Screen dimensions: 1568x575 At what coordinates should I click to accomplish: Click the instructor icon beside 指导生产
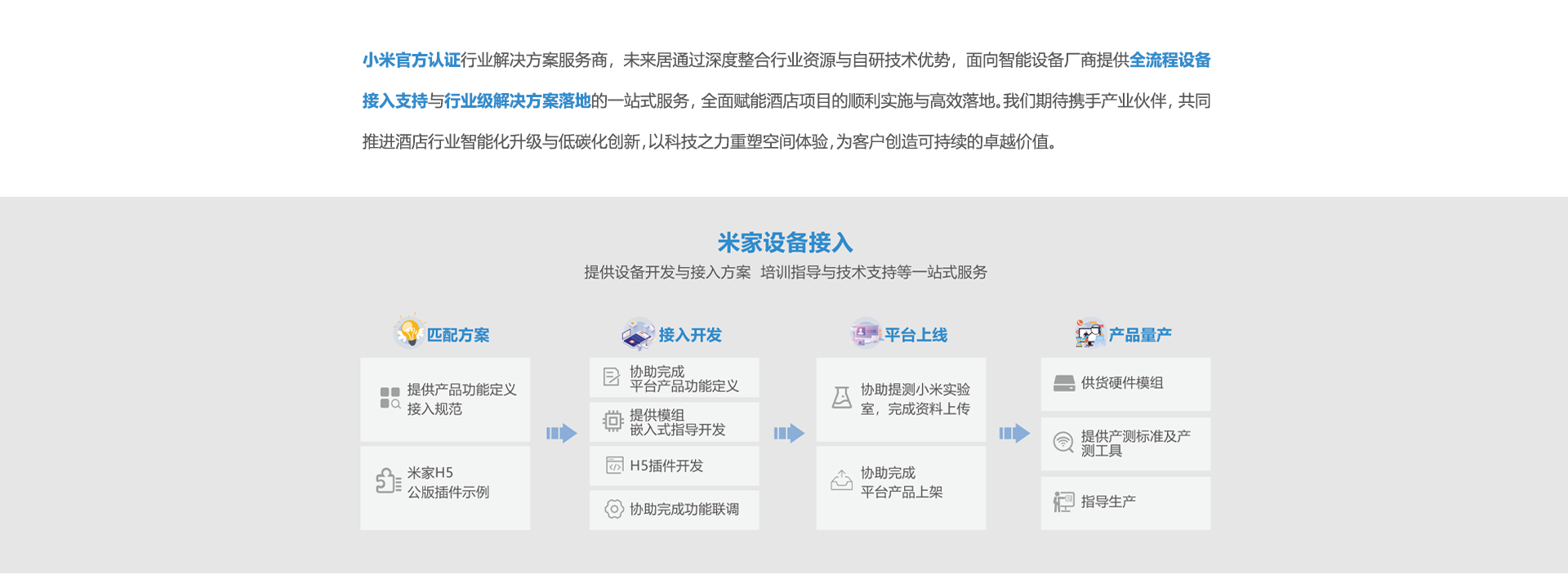pyautogui.click(x=1063, y=501)
